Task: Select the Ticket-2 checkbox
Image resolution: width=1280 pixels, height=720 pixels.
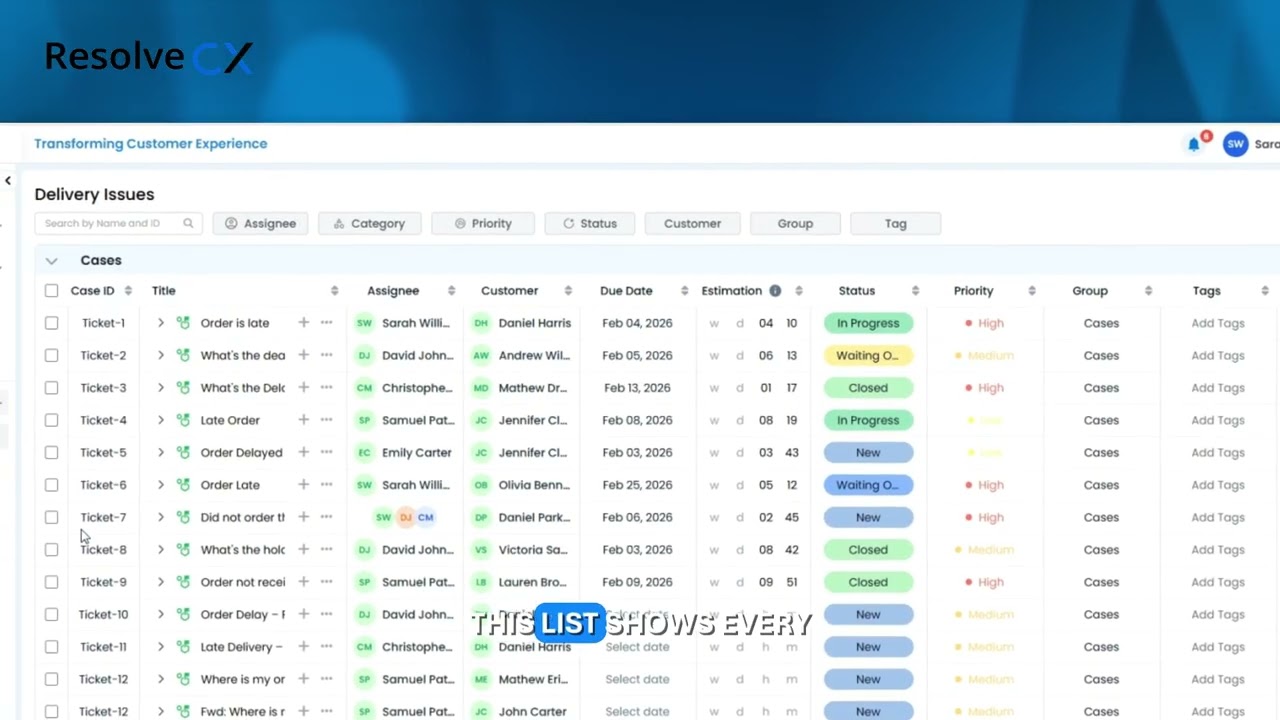Action: click(x=51, y=355)
